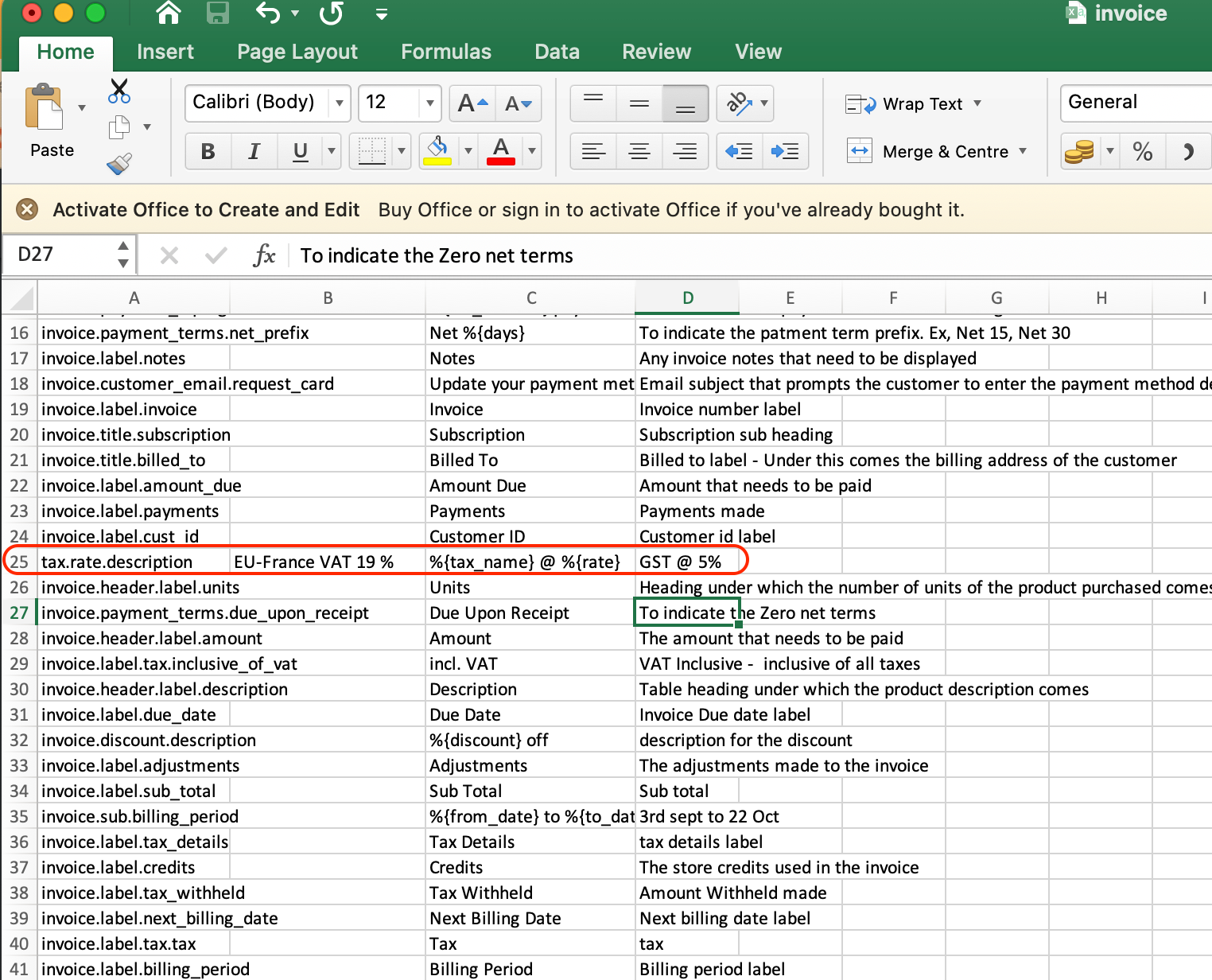The image size is (1212, 980).
Task: Toggle bottom vertical alignment
Action: pyautogui.click(x=685, y=103)
